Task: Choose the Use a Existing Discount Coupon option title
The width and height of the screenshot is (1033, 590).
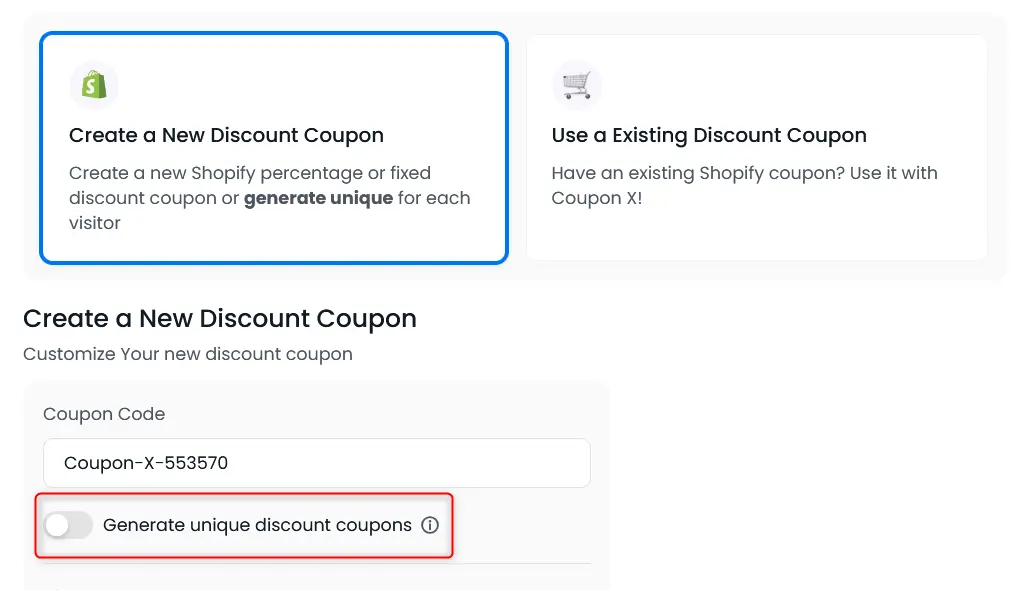Action: click(708, 135)
